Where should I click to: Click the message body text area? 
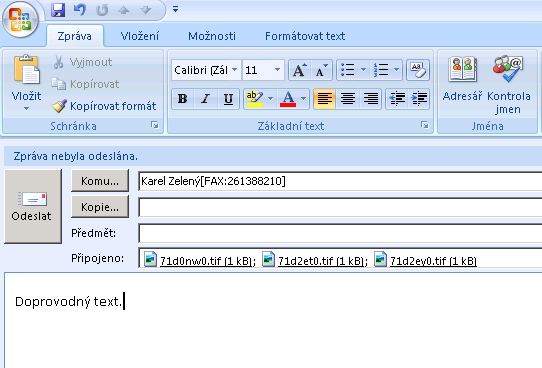pyautogui.click(x=273, y=320)
